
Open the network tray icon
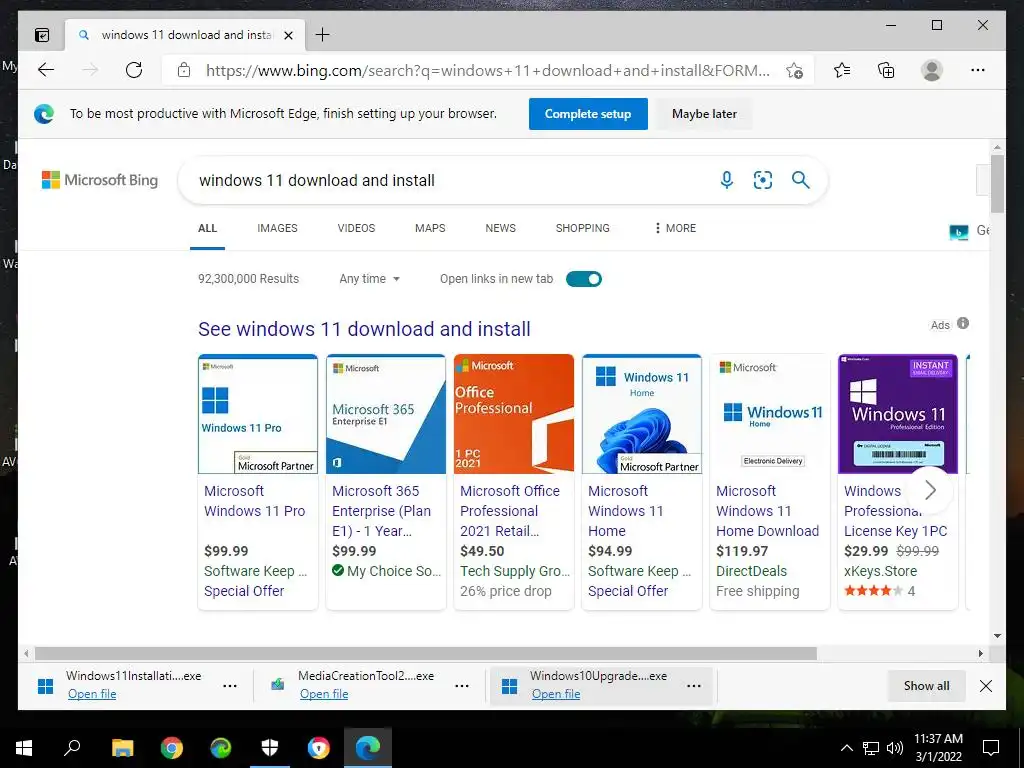pos(871,748)
